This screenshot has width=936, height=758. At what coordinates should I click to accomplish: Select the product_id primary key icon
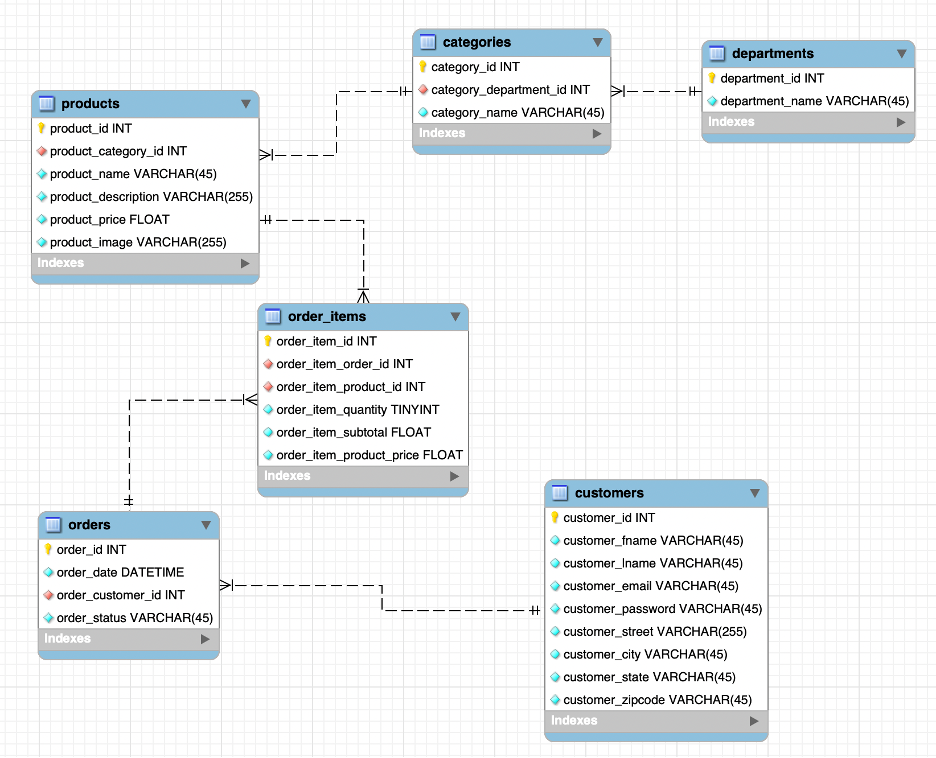pyautogui.click(x=41, y=128)
